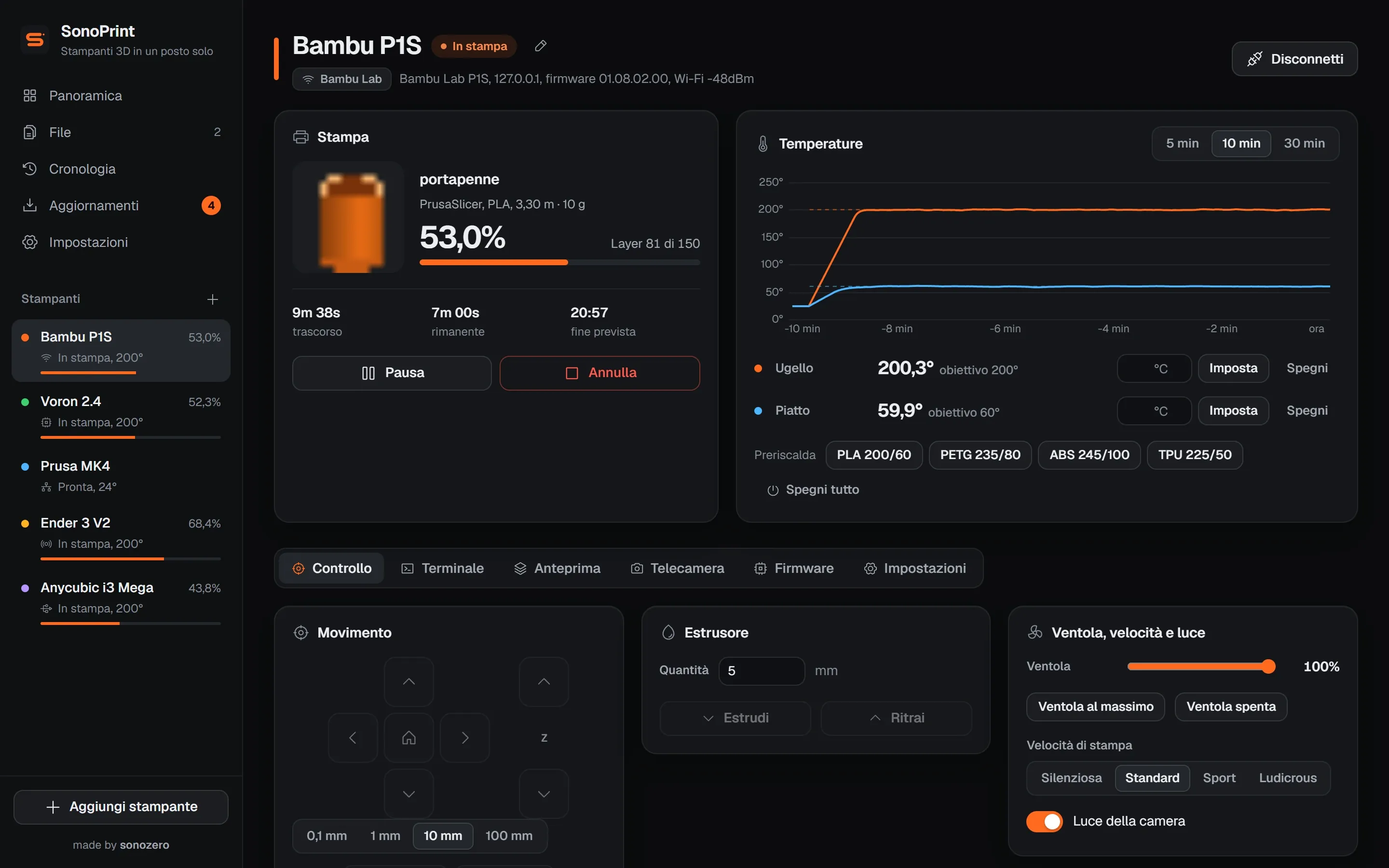Screen dimensions: 1389x868
Task: Switch to the Telecamera tab
Action: pos(677,569)
